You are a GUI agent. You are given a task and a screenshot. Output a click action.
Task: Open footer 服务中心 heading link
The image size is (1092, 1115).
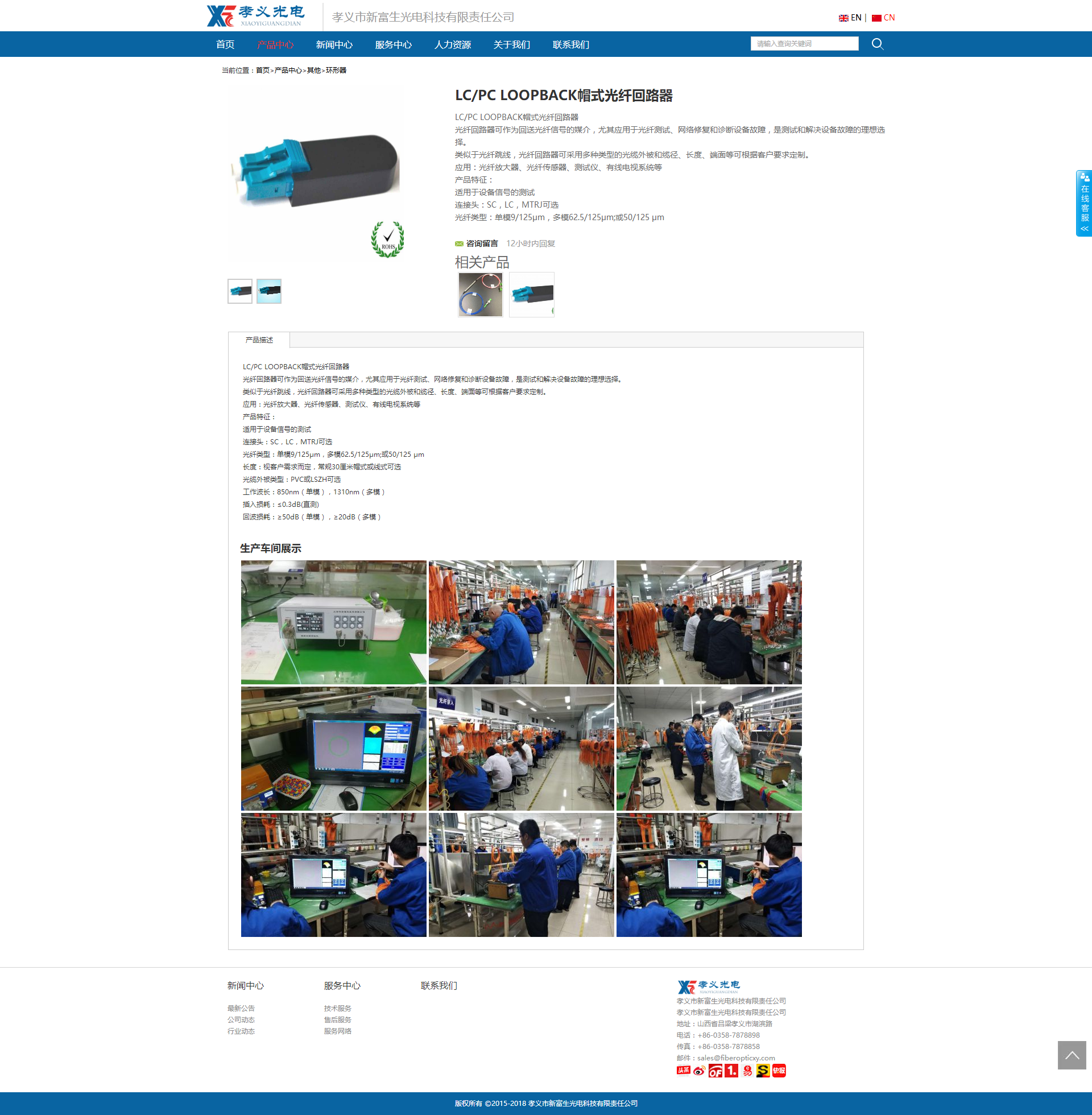click(342, 985)
